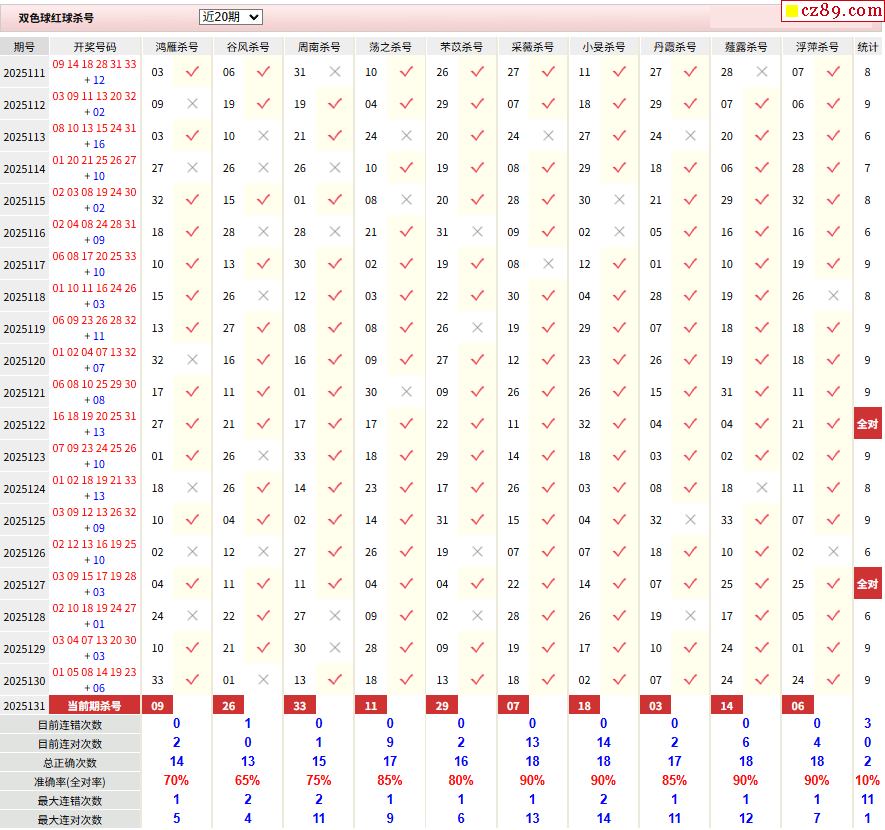Viewport: 885px width, 830px height.
Task: Click the 芣苡杀号 X mark in row 2025116
Action: pos(477,232)
